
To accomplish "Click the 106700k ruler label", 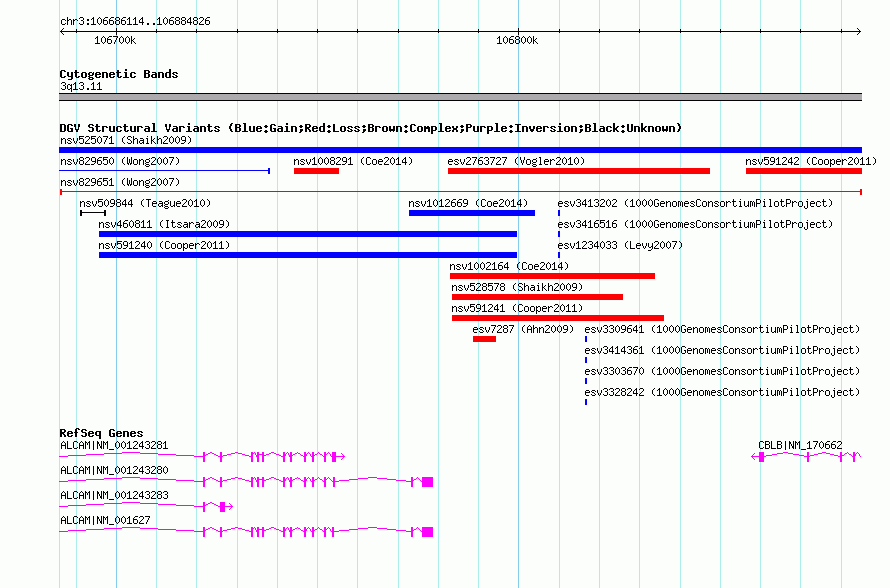I will click(x=115, y=41).
